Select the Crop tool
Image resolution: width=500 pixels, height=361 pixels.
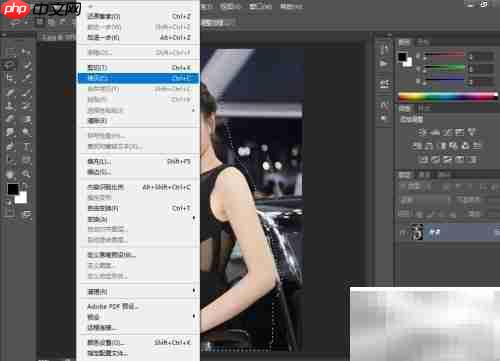point(10,78)
